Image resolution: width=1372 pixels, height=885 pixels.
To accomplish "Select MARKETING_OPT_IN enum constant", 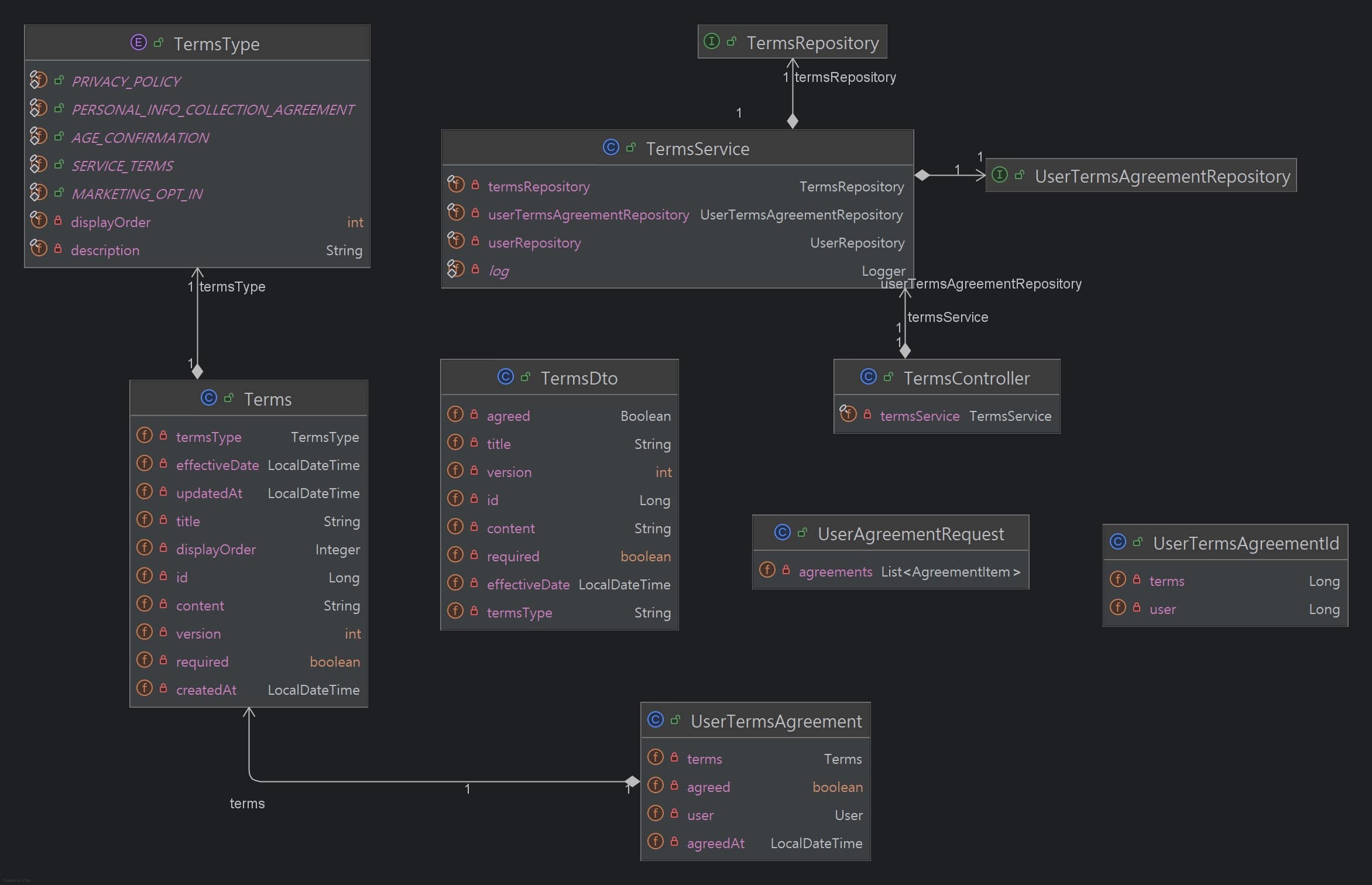I will coord(137,194).
